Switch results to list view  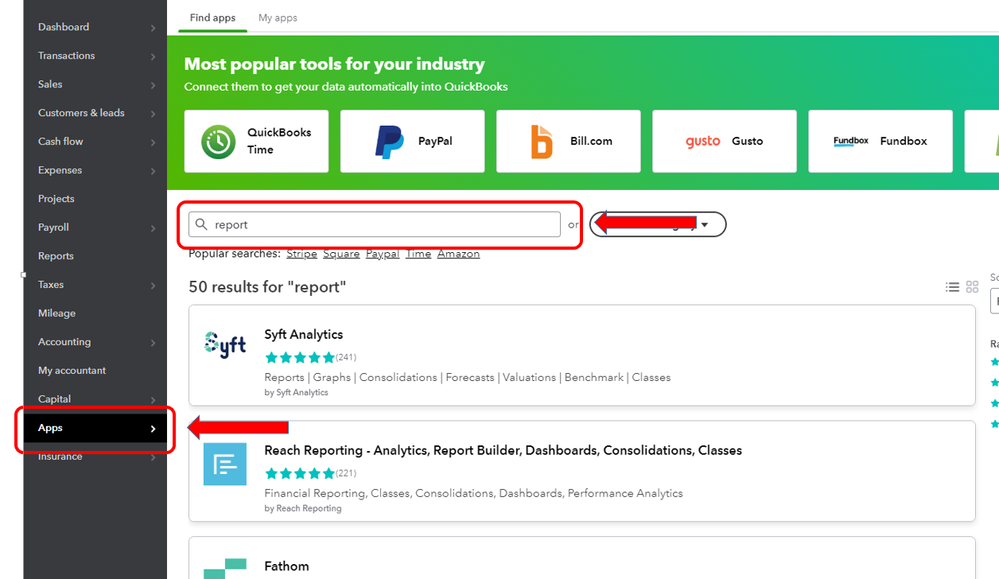tap(952, 287)
